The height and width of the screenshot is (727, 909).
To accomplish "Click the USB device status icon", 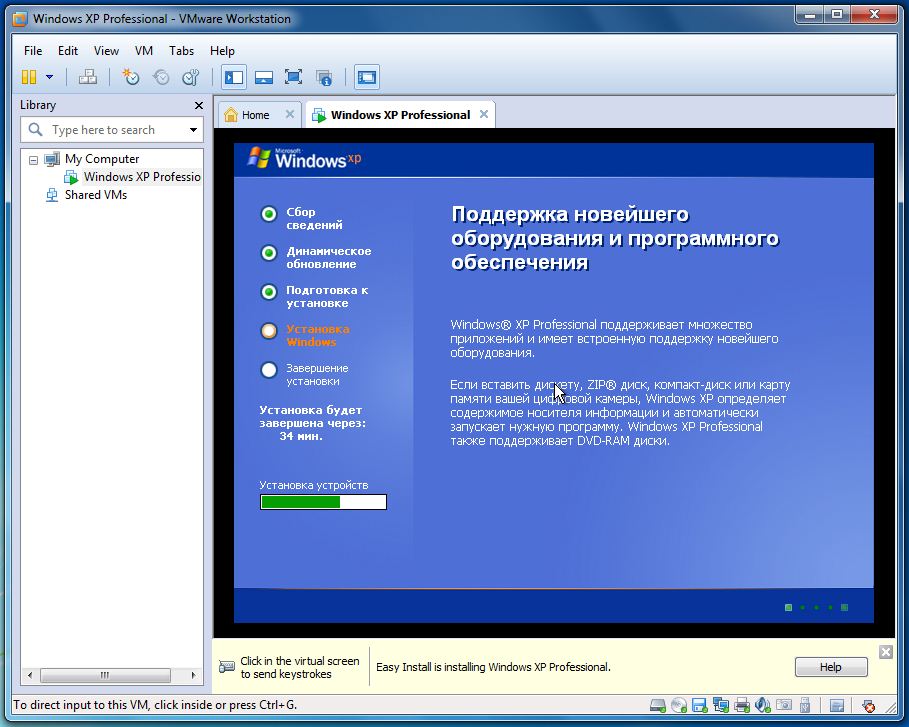I will click(x=805, y=706).
